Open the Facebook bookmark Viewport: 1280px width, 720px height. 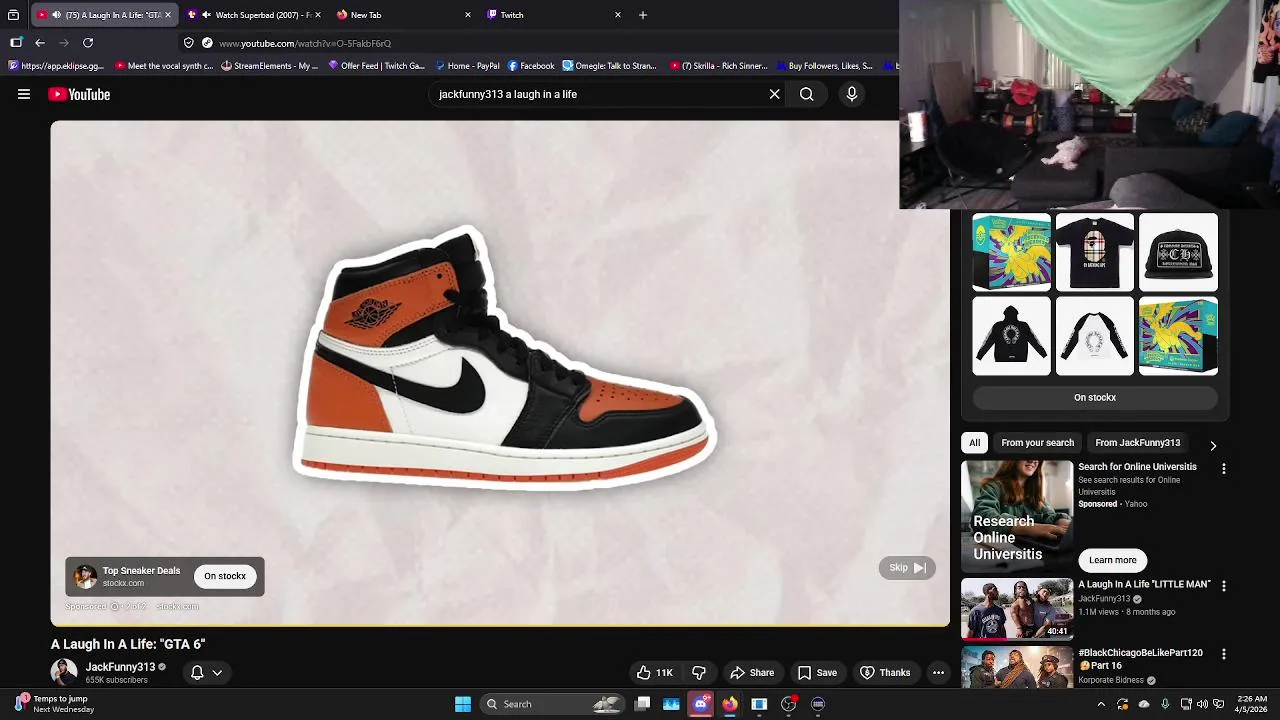(531, 66)
